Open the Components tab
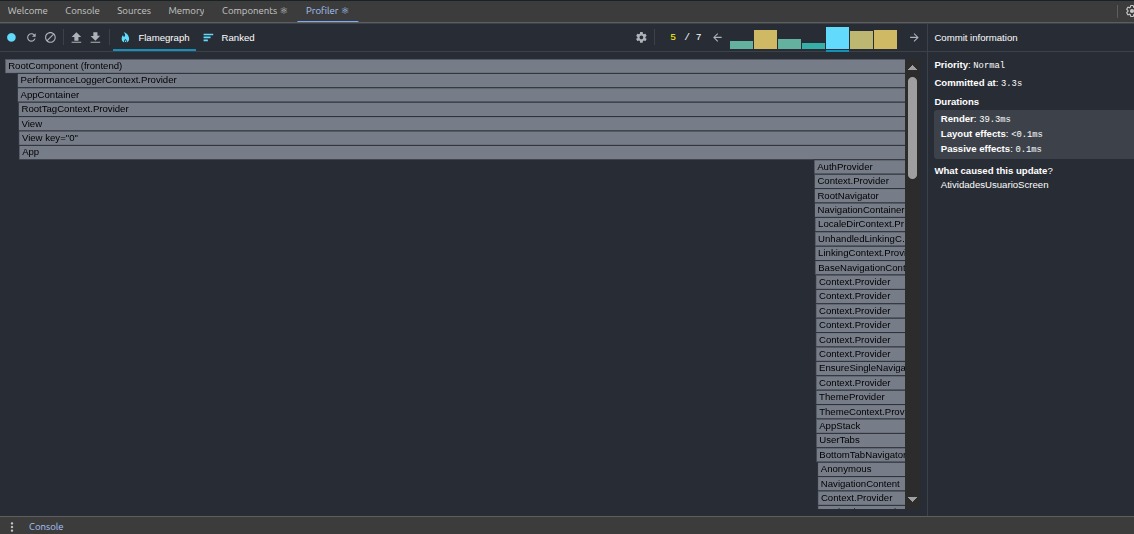Viewport: 1134px width, 534px height. pyautogui.click(x=254, y=11)
